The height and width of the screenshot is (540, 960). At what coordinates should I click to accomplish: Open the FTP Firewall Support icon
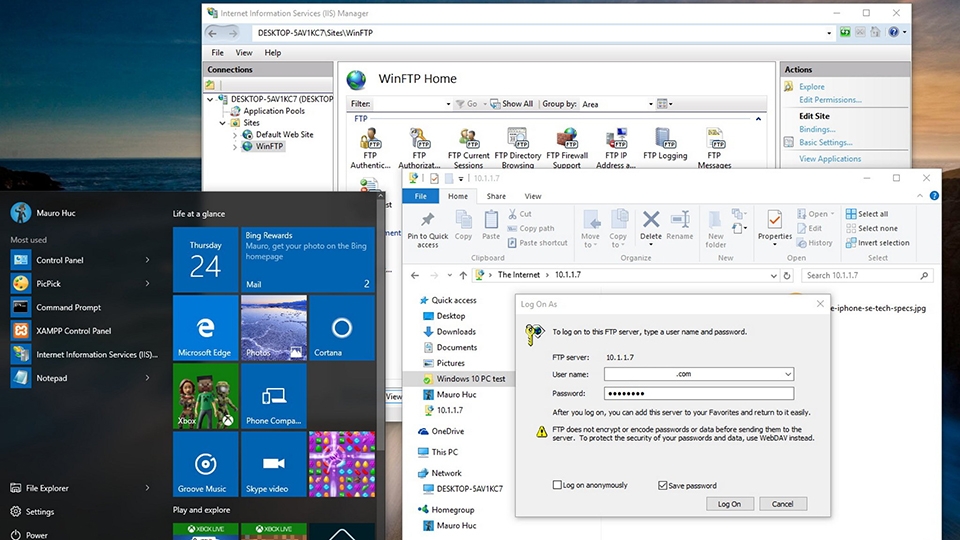[x=566, y=140]
